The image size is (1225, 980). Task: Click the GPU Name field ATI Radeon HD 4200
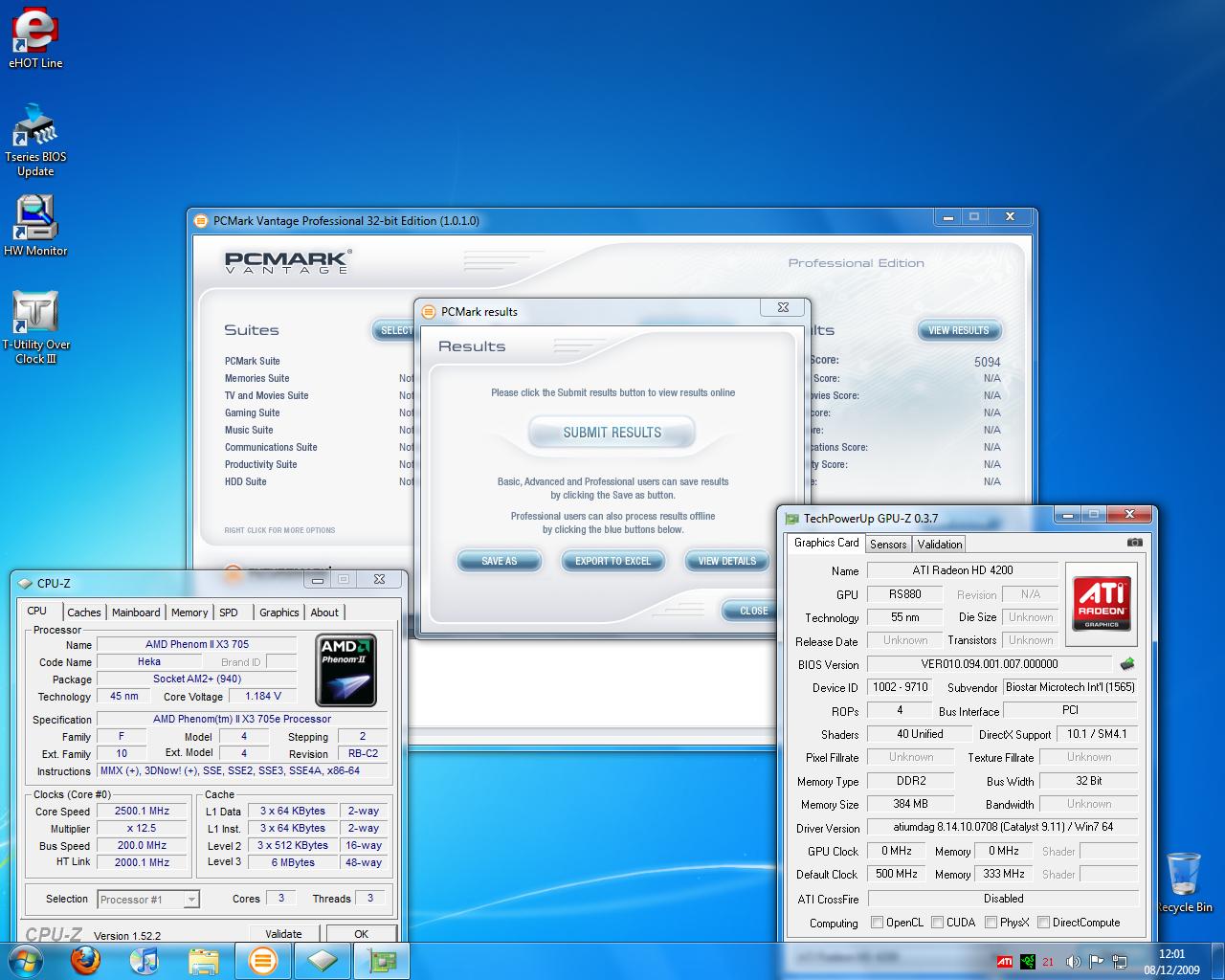tap(962, 570)
